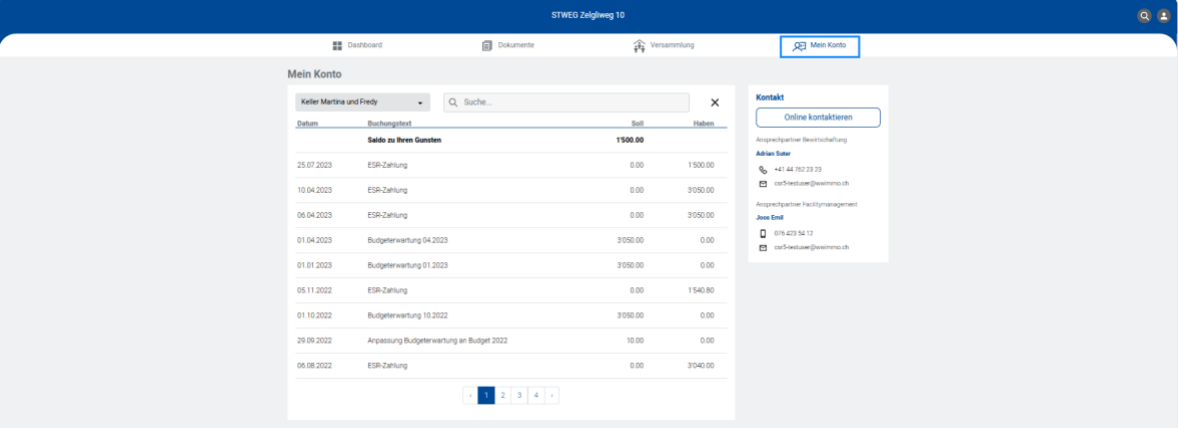This screenshot has height=428, width=1178.
Task: Go to the Dashboard tab
Action: [358, 46]
